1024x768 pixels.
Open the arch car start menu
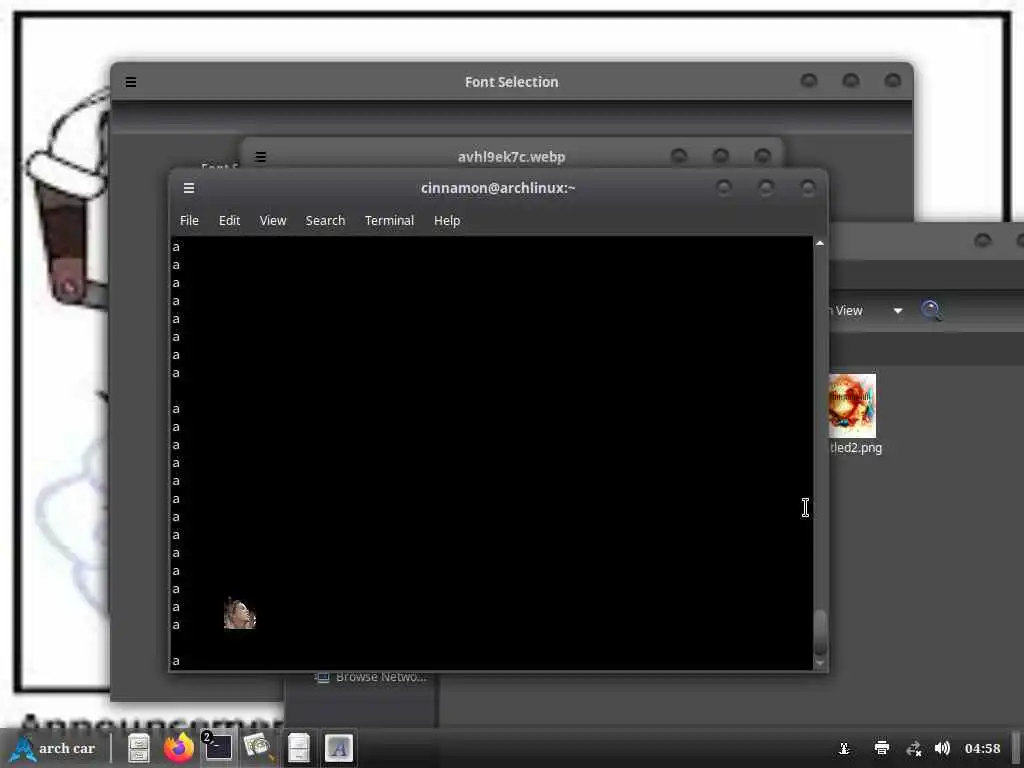(x=54, y=748)
